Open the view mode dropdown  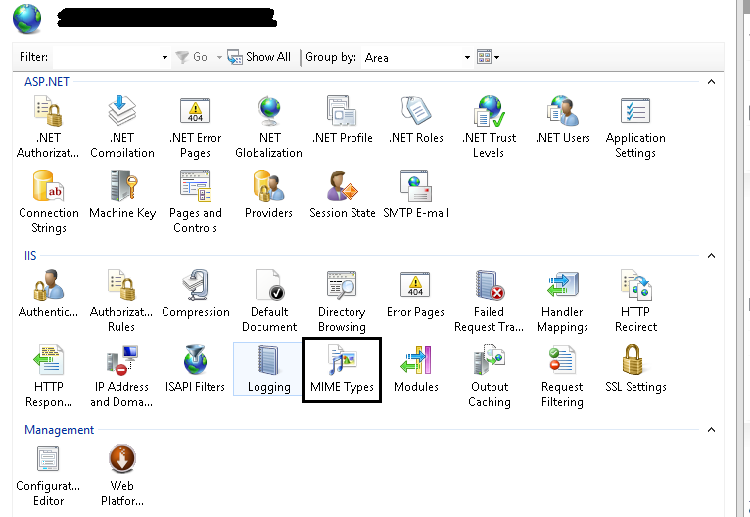tap(488, 57)
